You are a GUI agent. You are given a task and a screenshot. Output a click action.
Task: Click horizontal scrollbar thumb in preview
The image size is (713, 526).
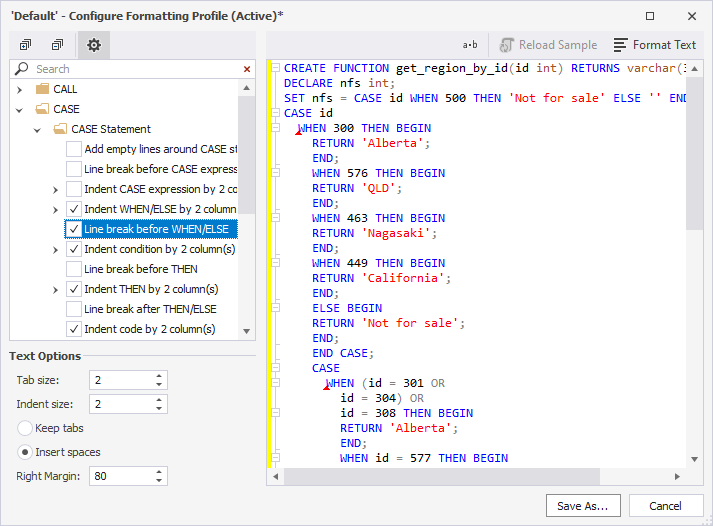(442, 476)
